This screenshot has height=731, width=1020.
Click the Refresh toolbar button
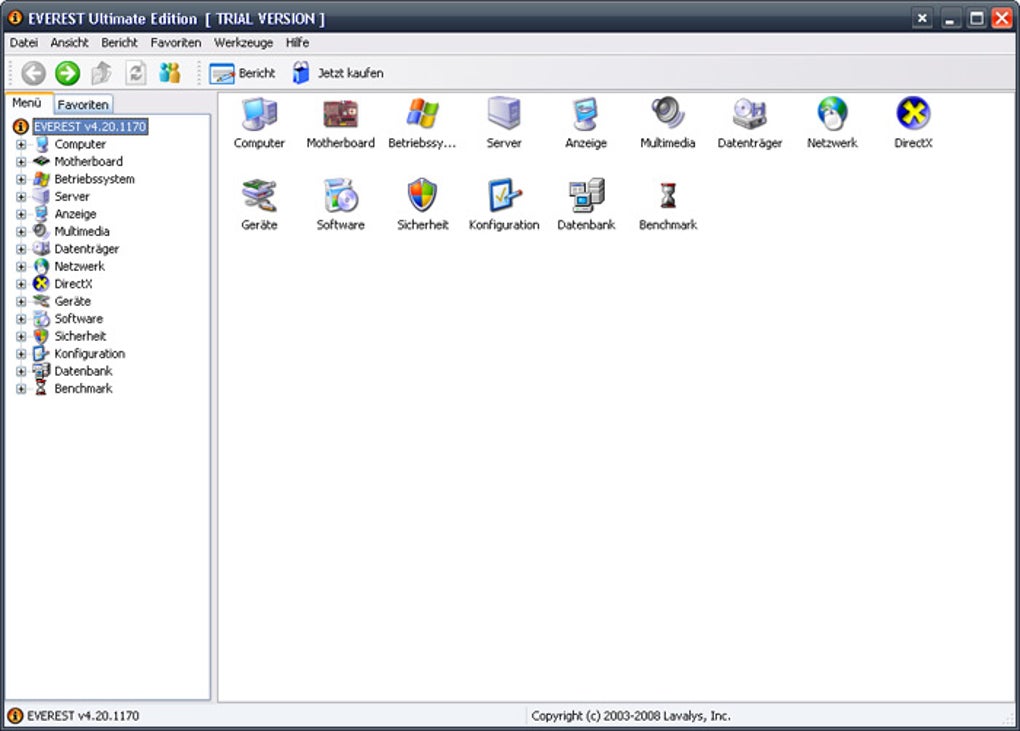[x=135, y=73]
